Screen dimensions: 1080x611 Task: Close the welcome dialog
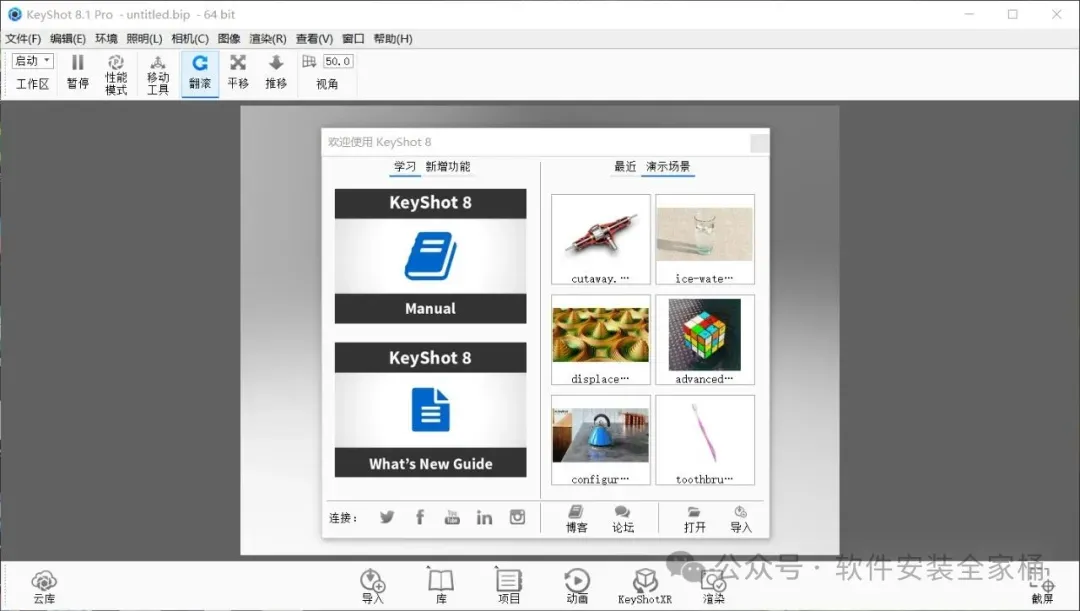760,143
